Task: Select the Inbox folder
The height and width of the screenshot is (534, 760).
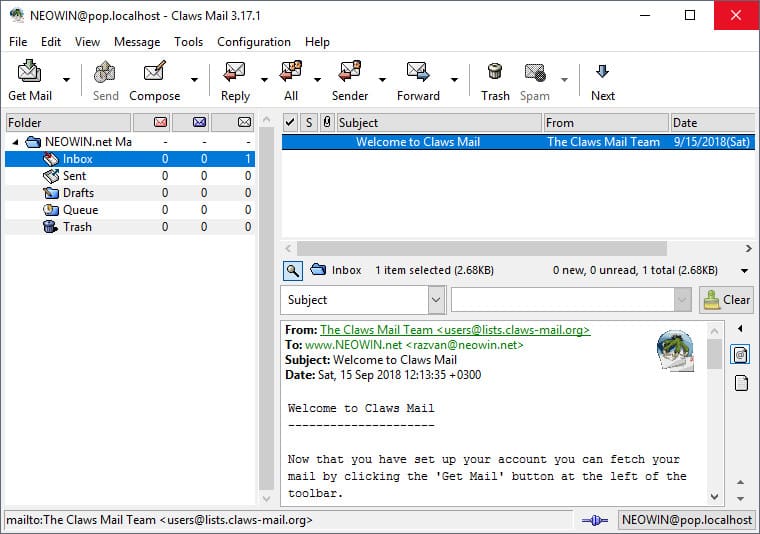Action: pos(129,159)
